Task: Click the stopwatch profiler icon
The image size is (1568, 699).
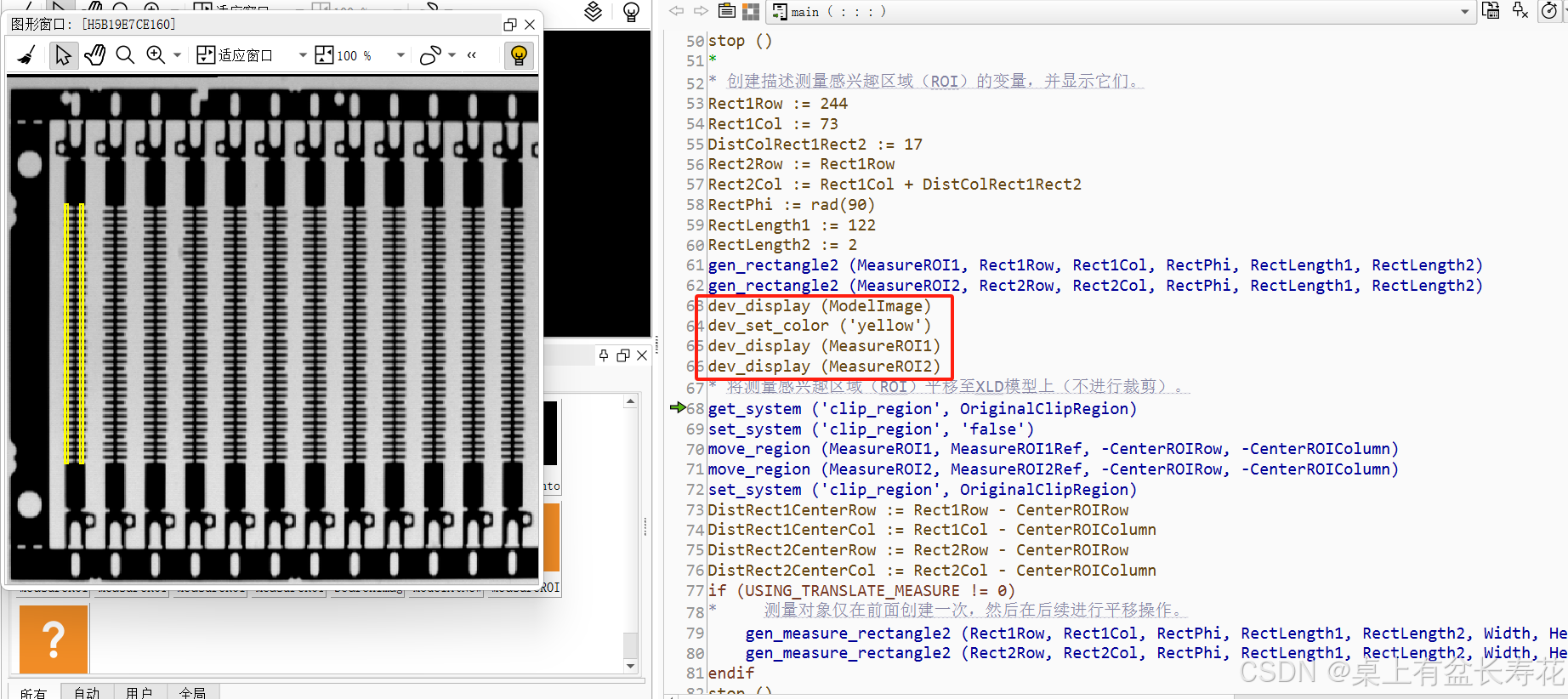Action: [1549, 11]
